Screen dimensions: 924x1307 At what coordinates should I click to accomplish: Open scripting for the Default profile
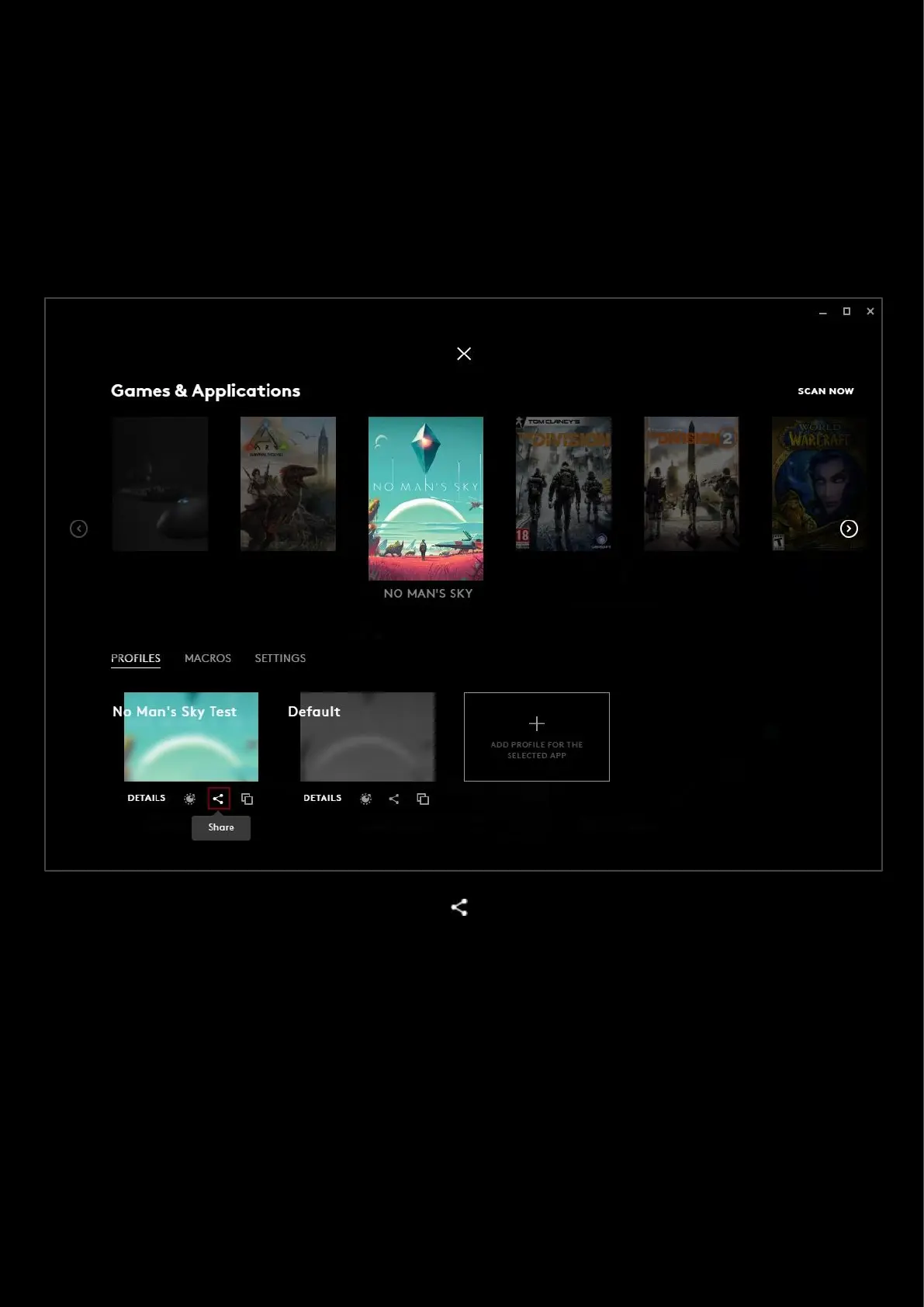(x=366, y=799)
